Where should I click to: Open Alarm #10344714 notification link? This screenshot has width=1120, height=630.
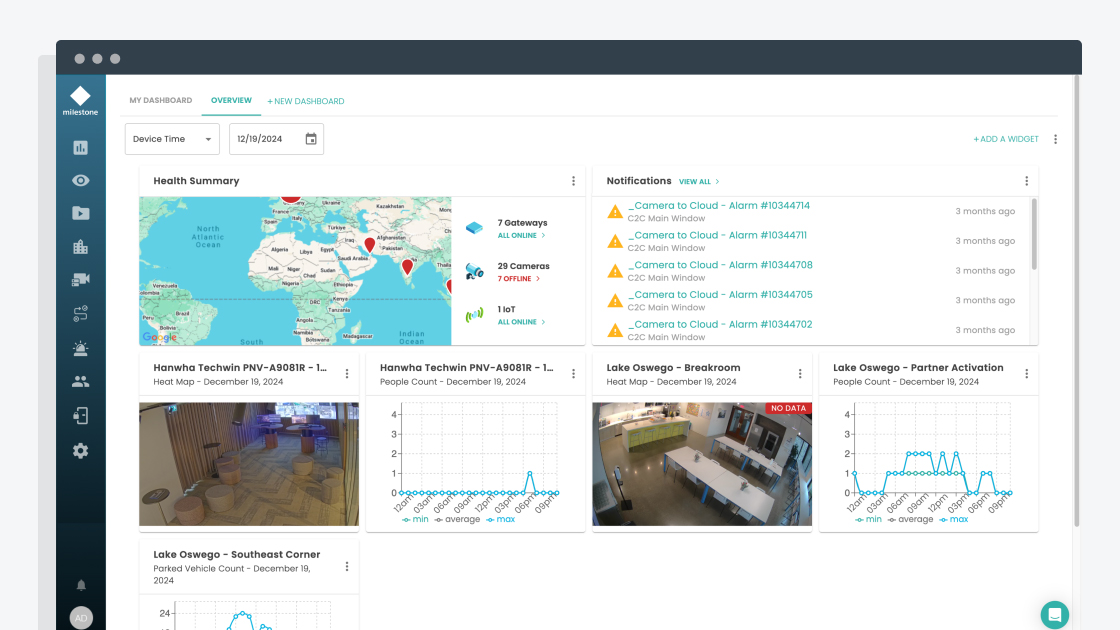tap(719, 206)
